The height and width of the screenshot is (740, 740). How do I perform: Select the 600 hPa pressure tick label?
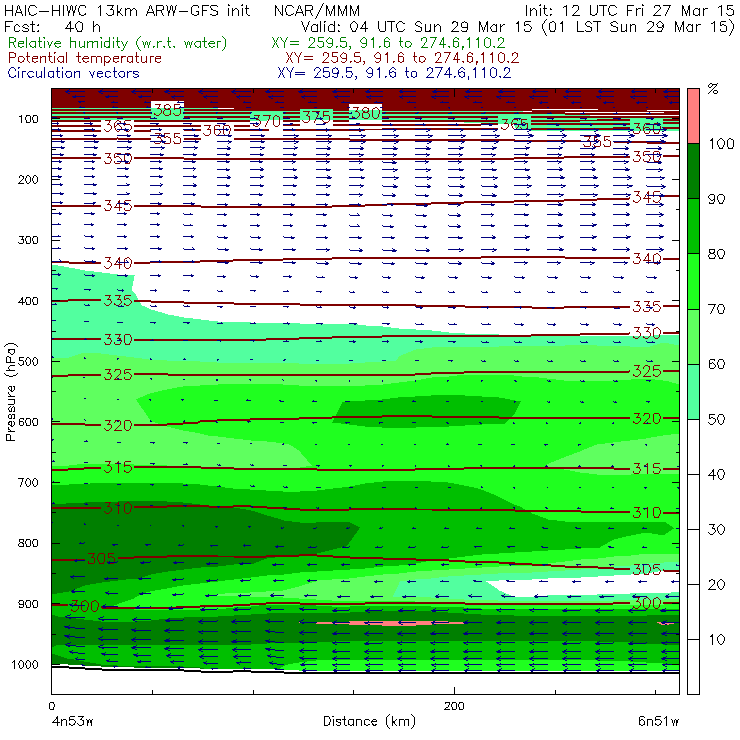click(28, 422)
